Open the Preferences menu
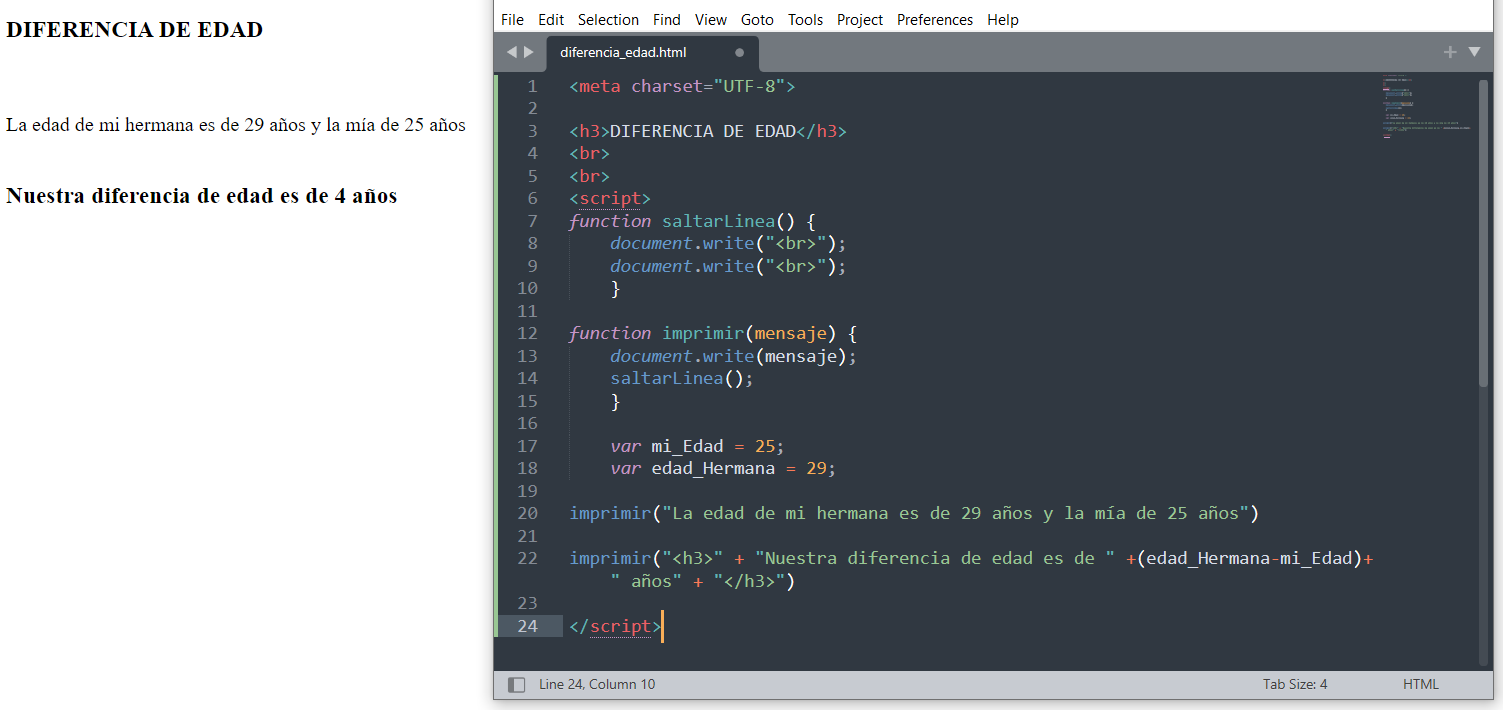 click(935, 20)
